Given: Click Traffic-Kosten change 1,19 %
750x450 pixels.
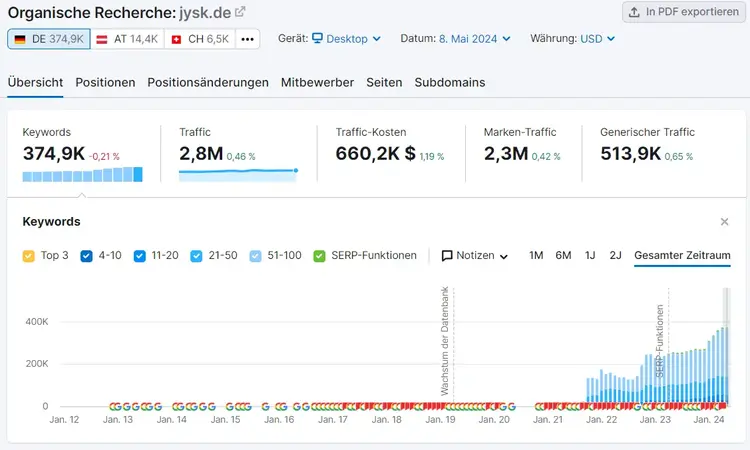Looking at the screenshot, I should tap(432, 156).
